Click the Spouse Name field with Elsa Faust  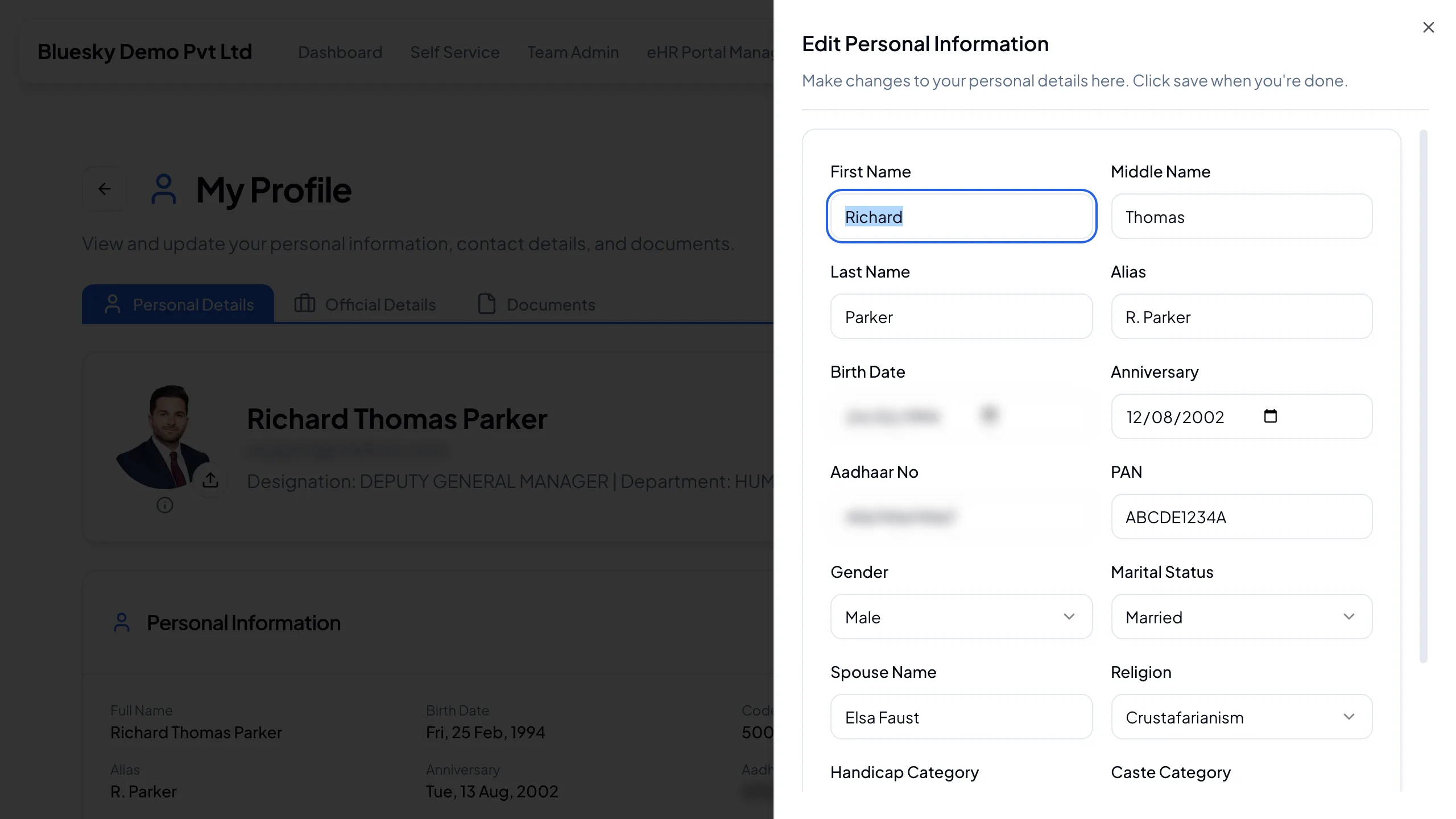[x=961, y=717]
